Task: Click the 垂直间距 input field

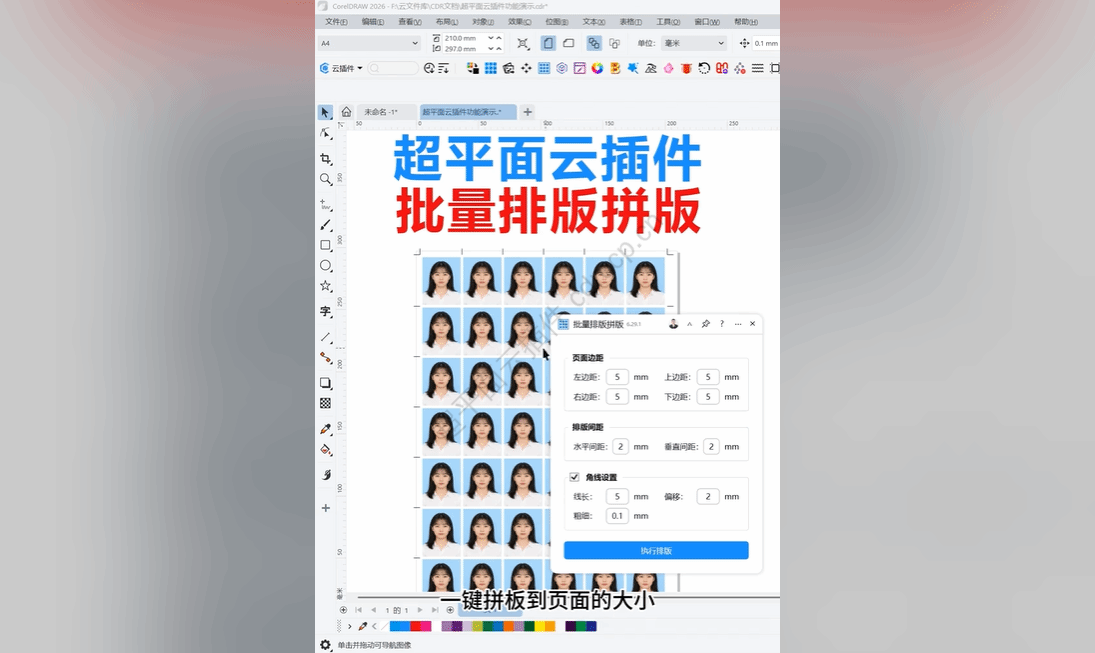Action: [711, 446]
